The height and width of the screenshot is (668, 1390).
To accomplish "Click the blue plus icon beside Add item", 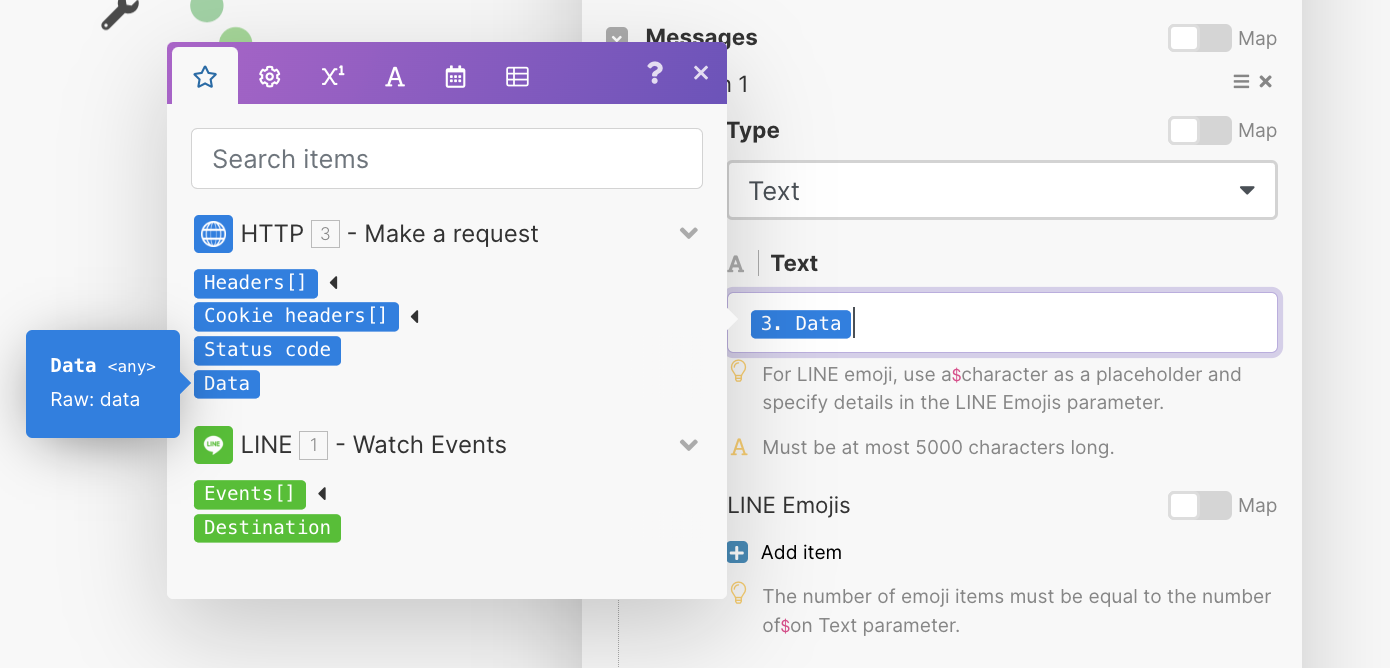I will click(x=737, y=552).
